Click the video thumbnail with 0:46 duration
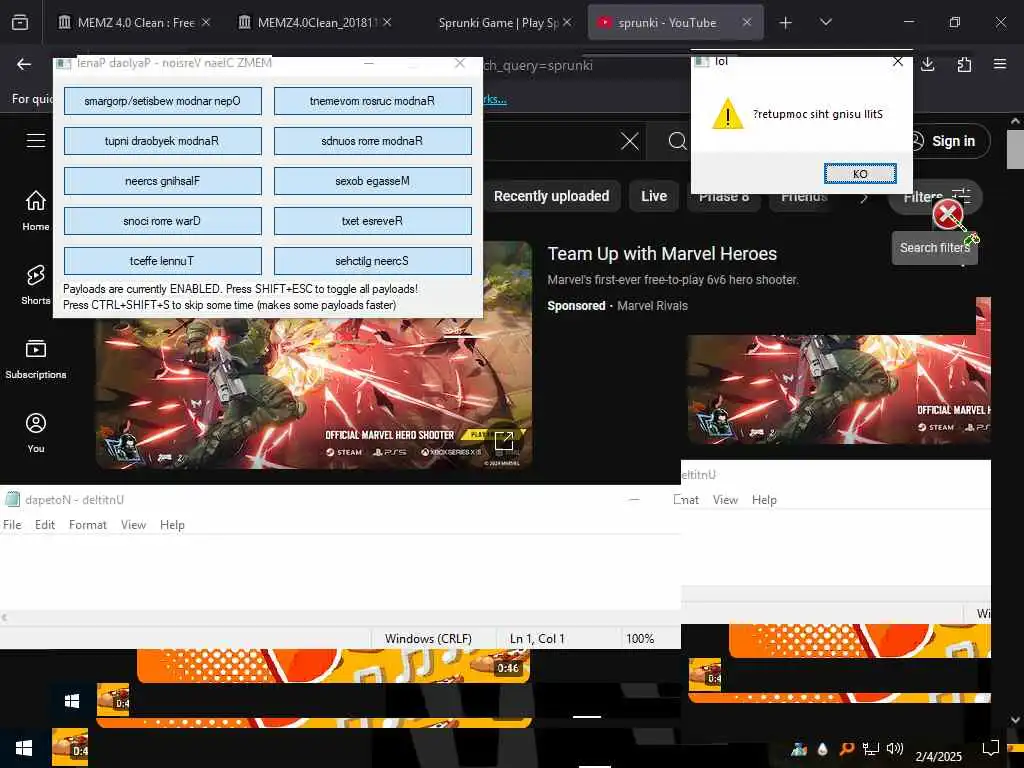Screen dimensions: 1024x768 [x=333, y=665]
